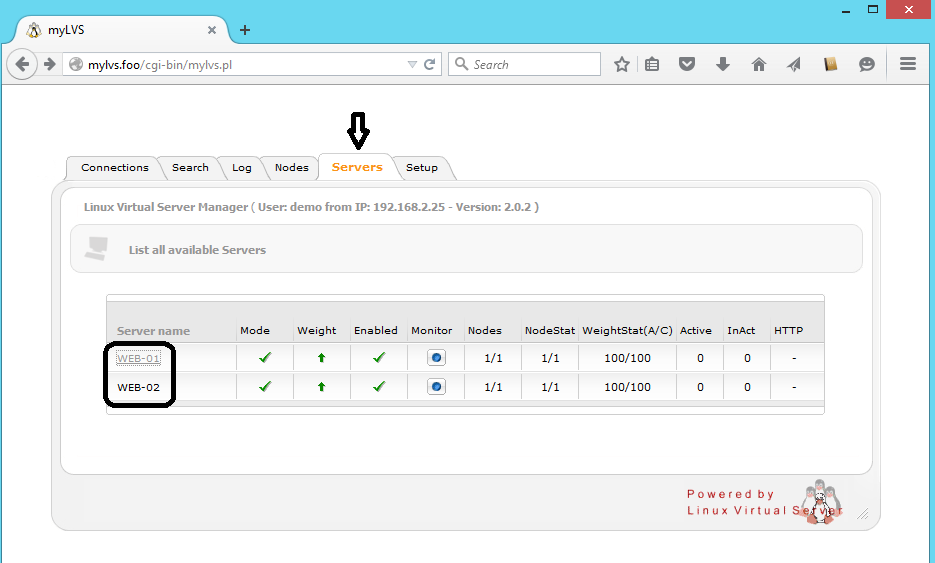Image resolution: width=935 pixels, height=563 pixels.
Task: Open the search engine magnifier dropdown
Action: click(462, 64)
